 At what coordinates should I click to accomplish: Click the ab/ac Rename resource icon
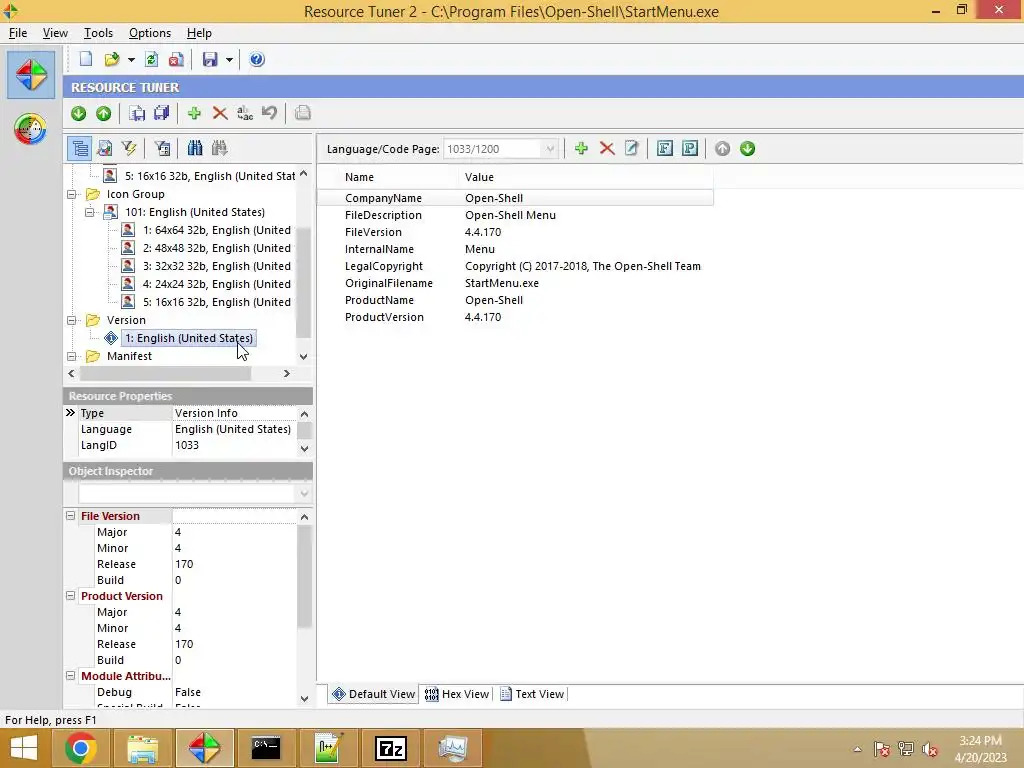pos(245,114)
